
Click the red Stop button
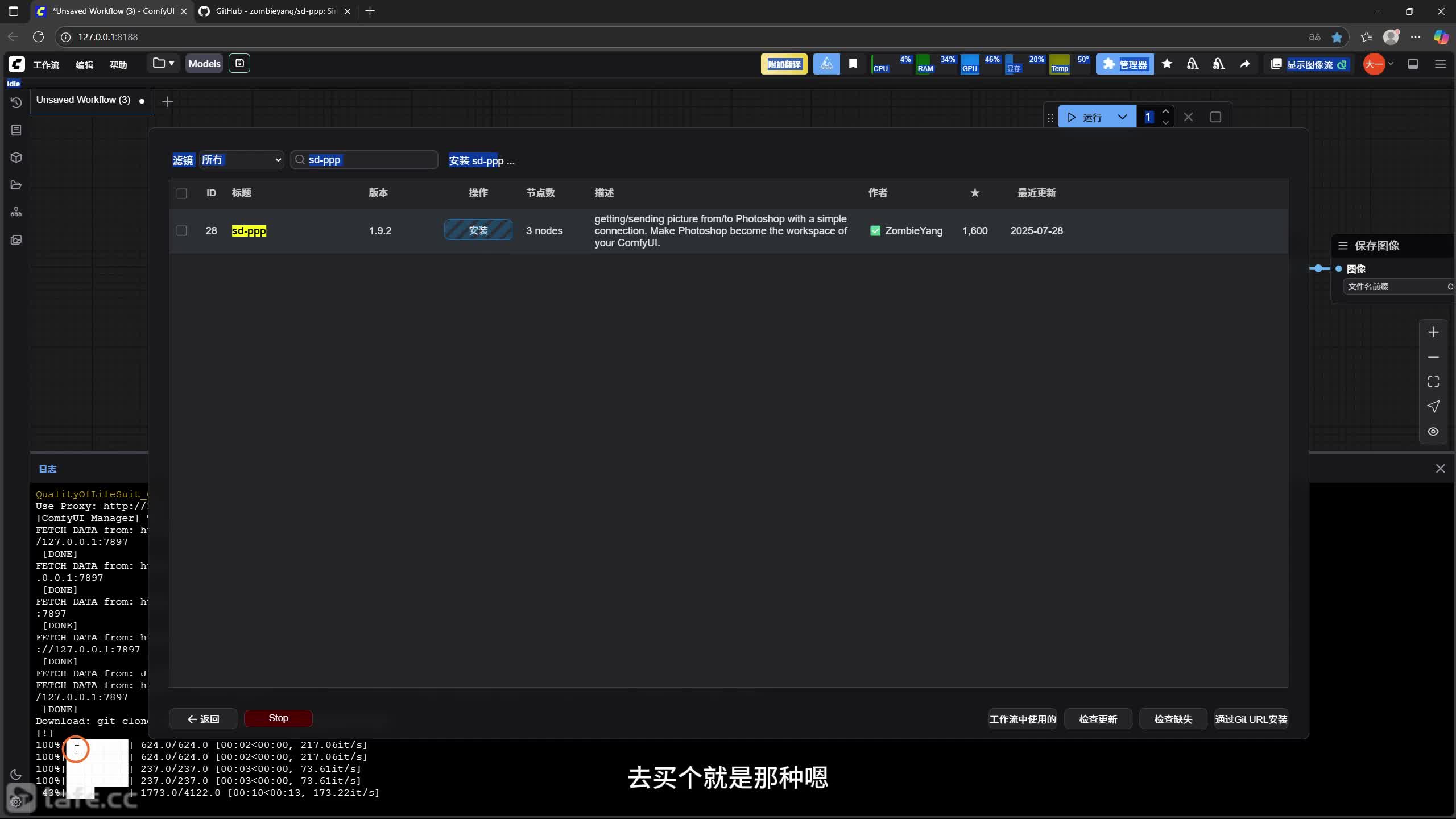click(278, 718)
